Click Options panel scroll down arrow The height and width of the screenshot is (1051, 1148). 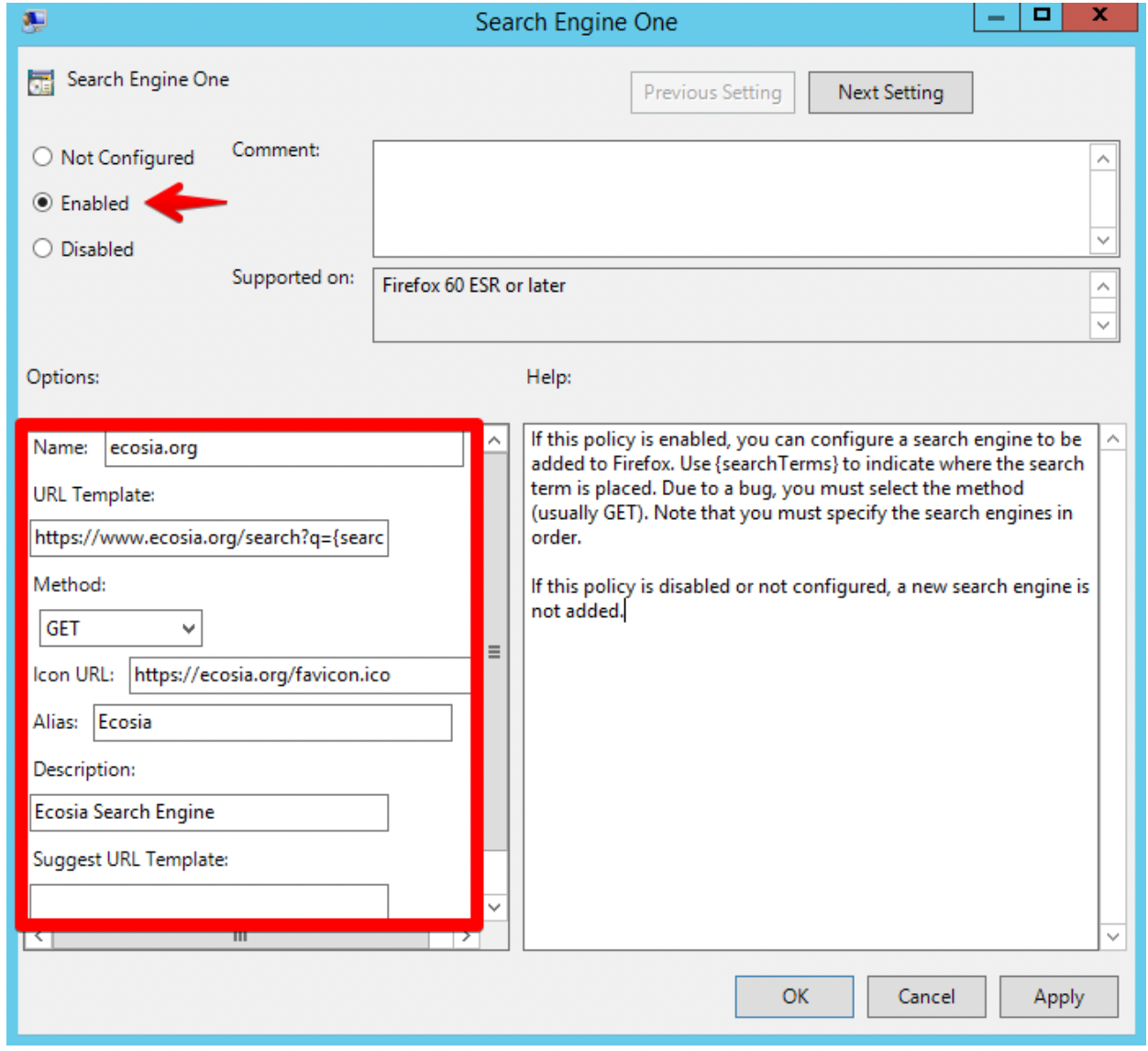click(x=495, y=908)
